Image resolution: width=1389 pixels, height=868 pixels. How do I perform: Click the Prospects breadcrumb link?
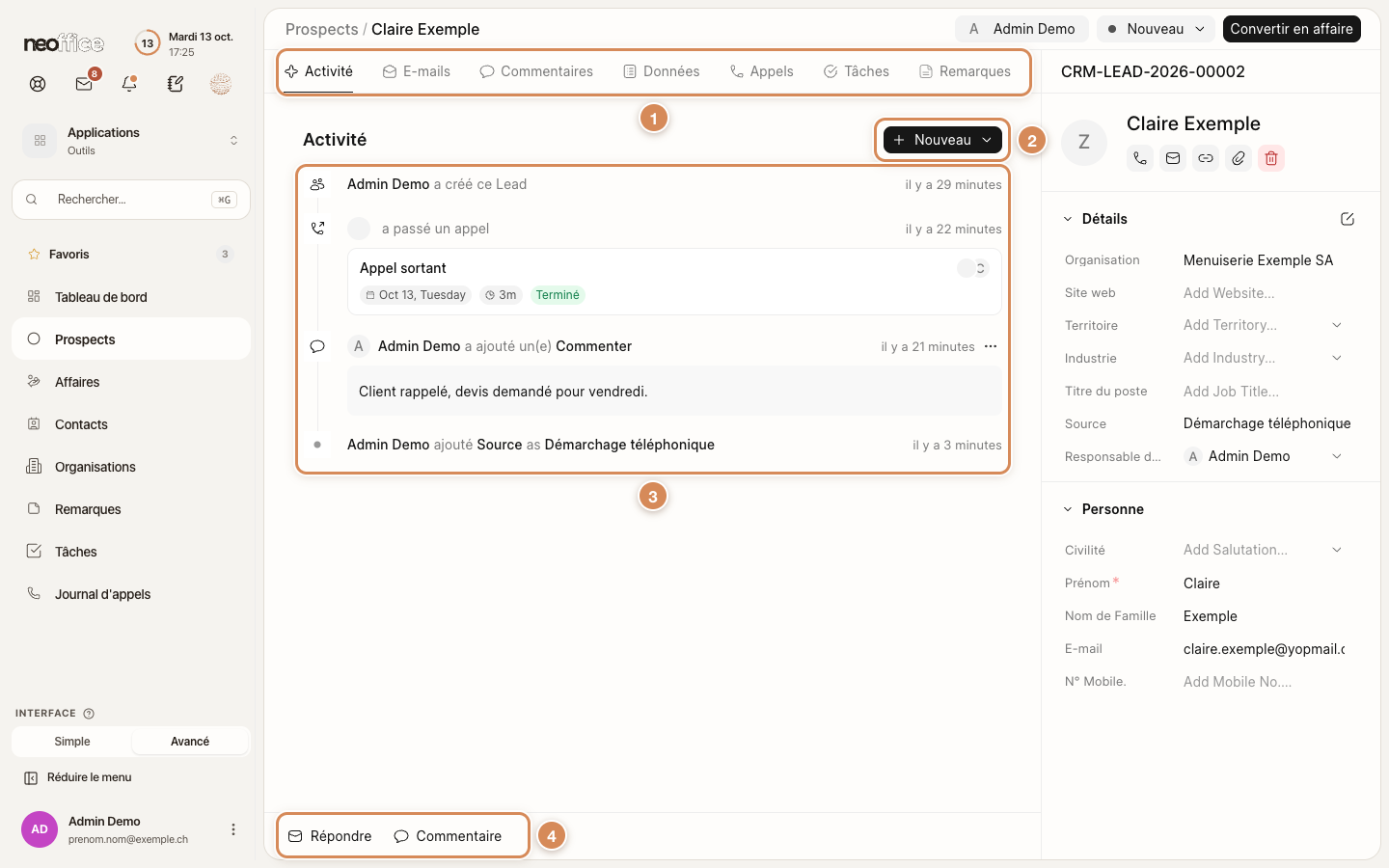322,29
